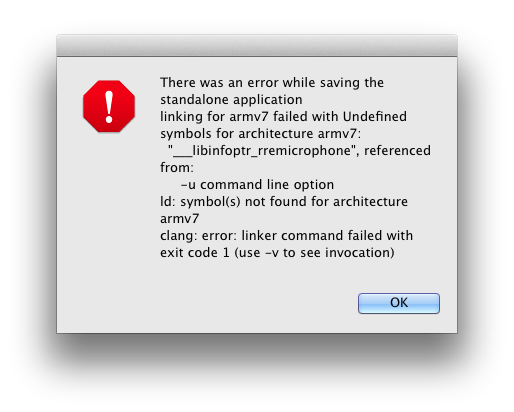Click 'exit code 1 (use -v to see invocation)'

point(277,253)
